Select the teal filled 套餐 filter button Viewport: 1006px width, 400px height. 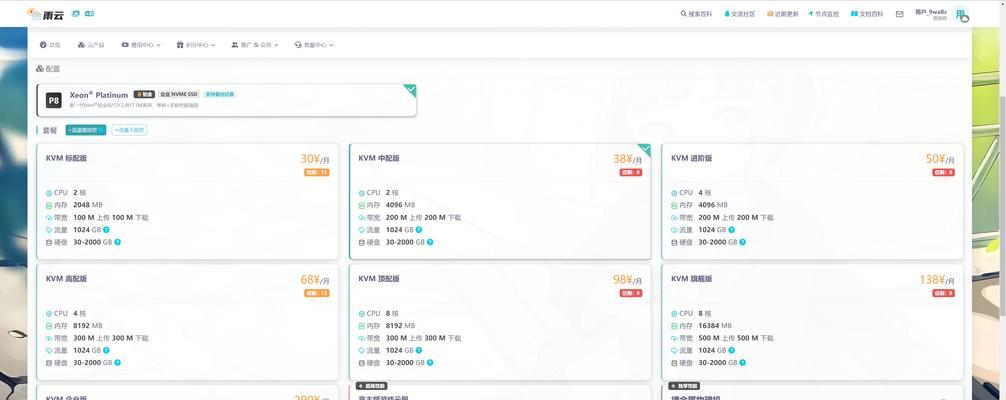pos(86,130)
